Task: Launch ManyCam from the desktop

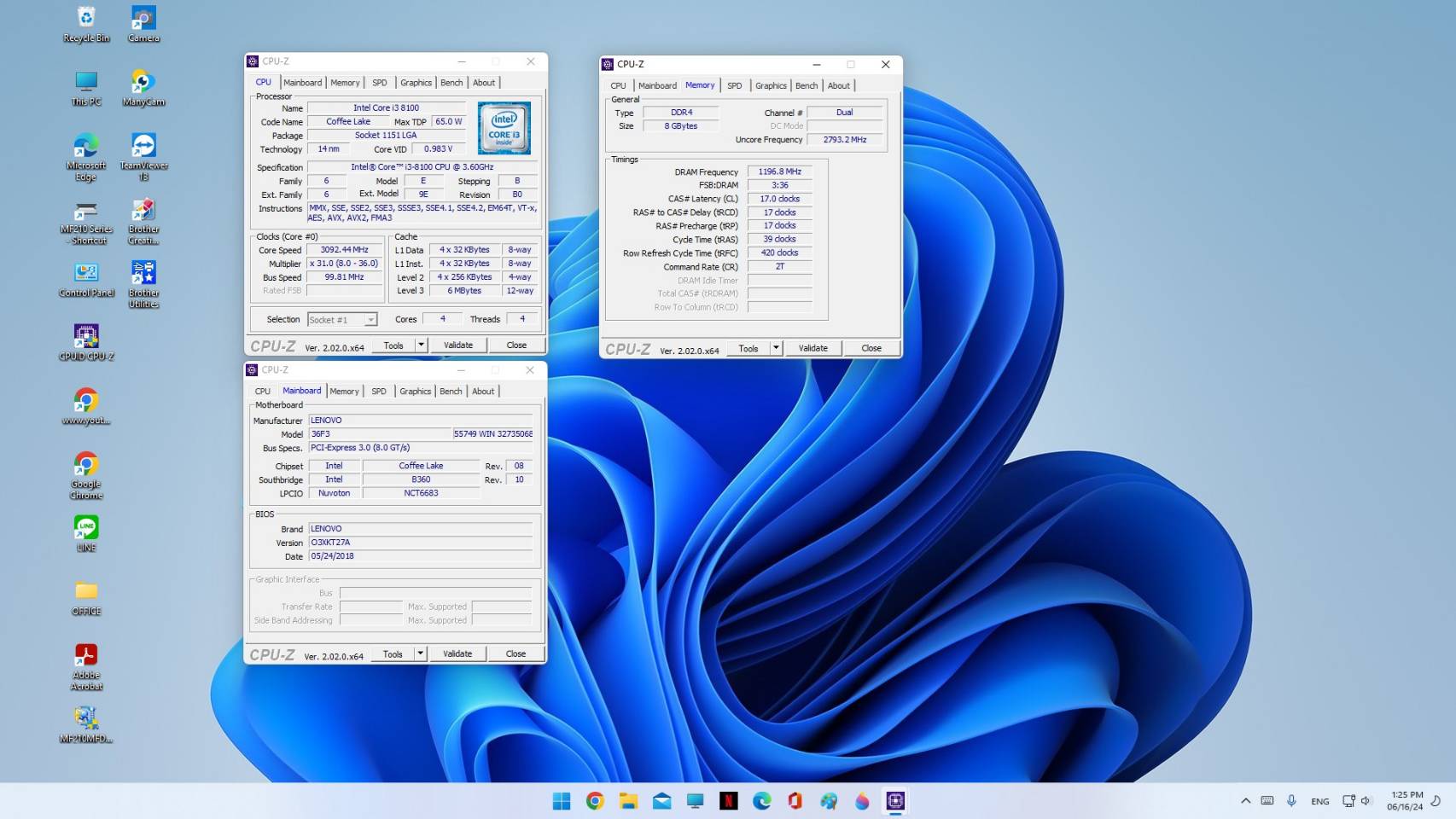Action: click(143, 88)
